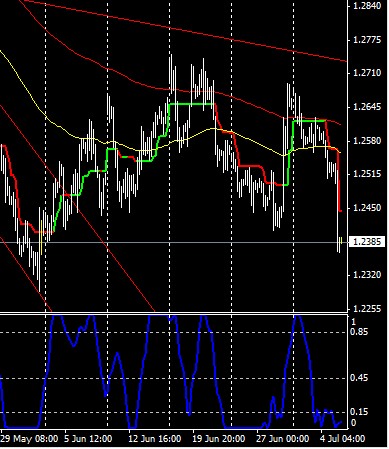
Task: Click the 0.85 oscillator level label
Action: (x=359, y=332)
